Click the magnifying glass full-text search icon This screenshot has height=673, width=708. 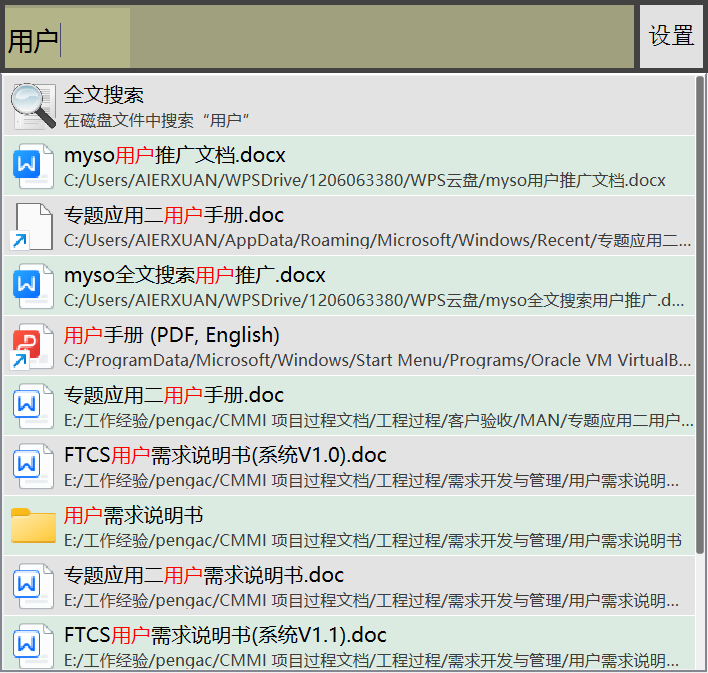tap(33, 106)
